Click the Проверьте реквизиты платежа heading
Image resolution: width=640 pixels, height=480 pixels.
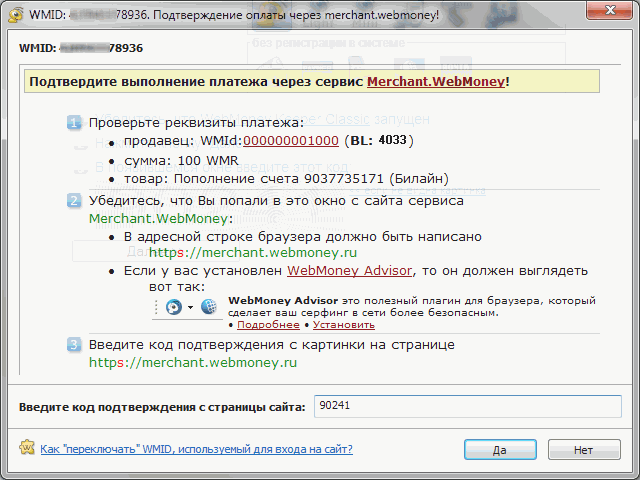196,122
